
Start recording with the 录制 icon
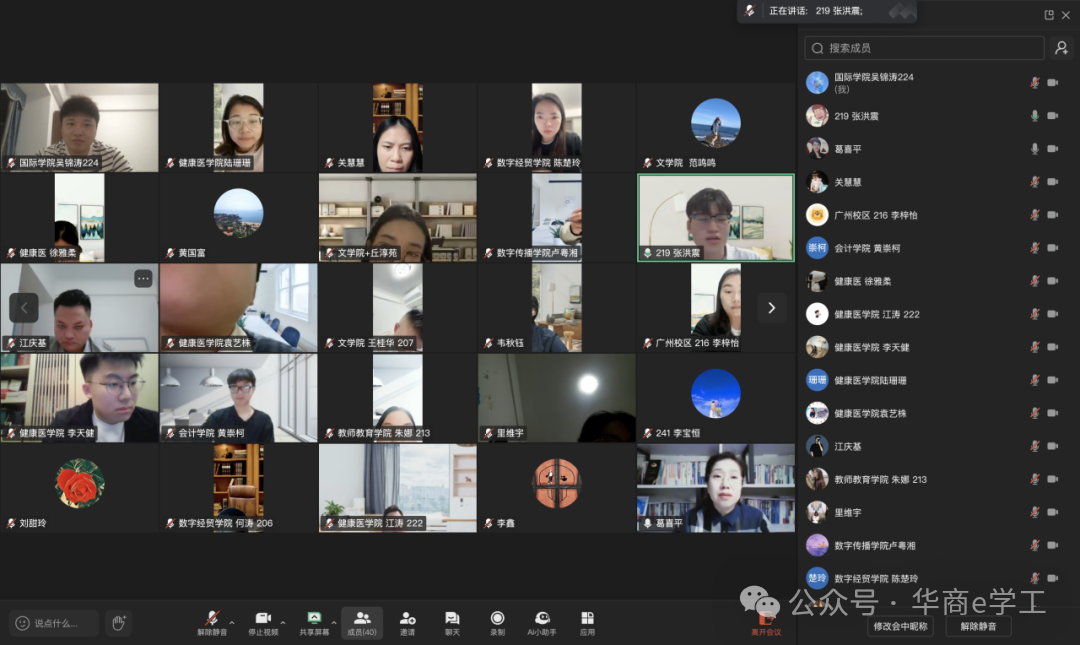pyautogui.click(x=497, y=623)
